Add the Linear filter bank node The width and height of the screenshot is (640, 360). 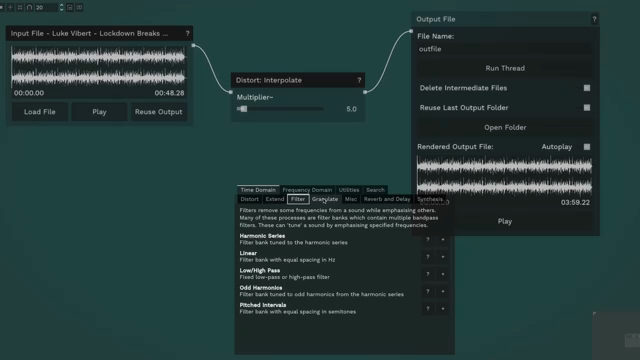(443, 257)
